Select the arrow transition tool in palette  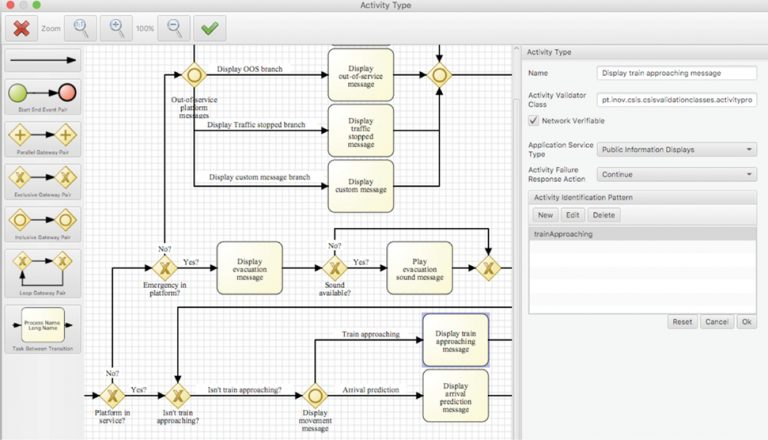42,61
